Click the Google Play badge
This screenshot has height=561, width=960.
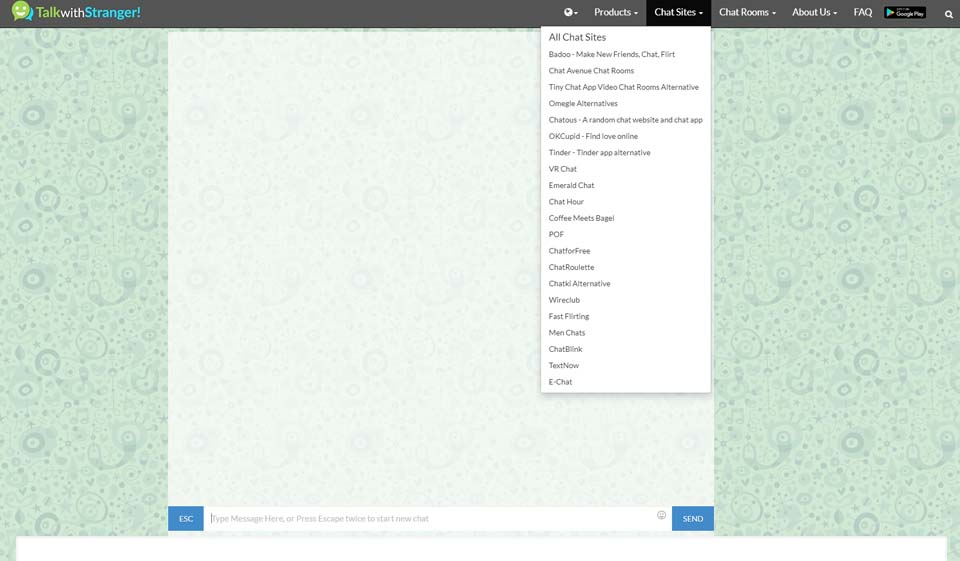904,13
